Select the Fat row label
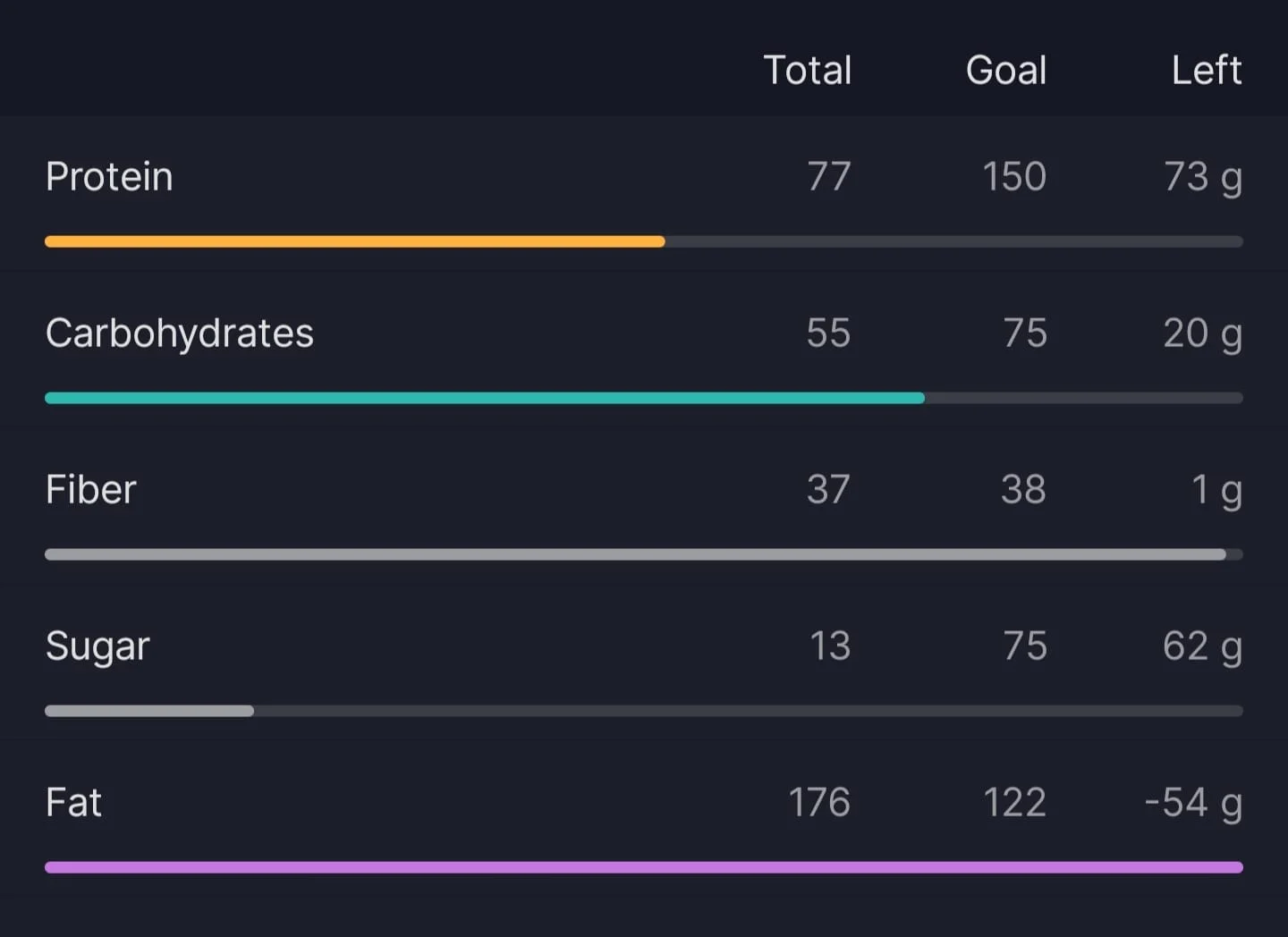Viewport: 1288px width, 937px height. point(73,802)
